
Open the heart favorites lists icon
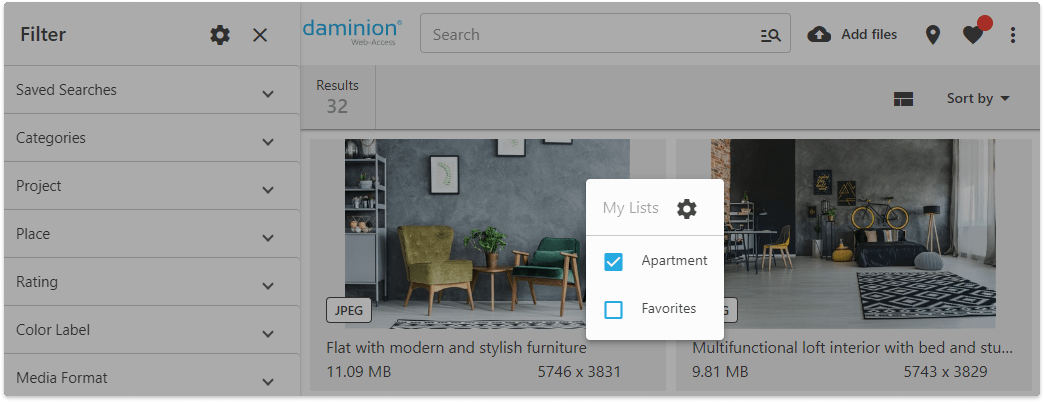pyautogui.click(x=973, y=35)
